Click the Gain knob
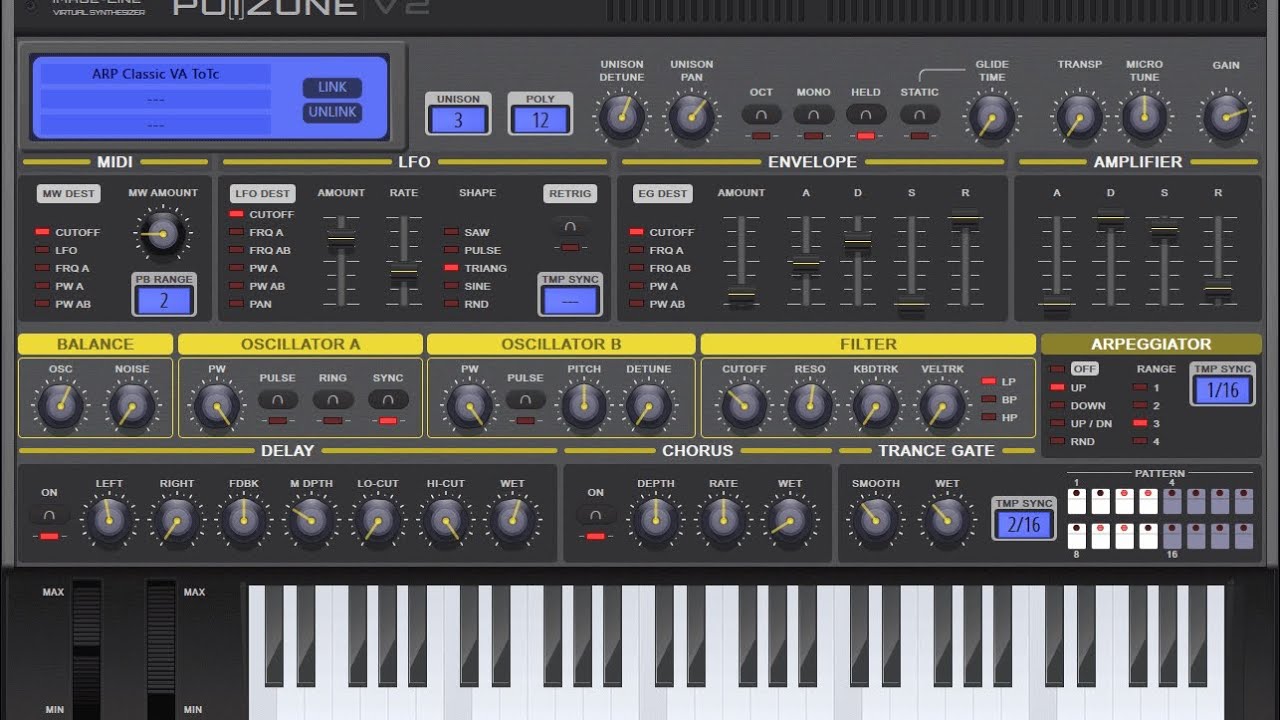The image size is (1280, 720). pyautogui.click(x=1226, y=117)
